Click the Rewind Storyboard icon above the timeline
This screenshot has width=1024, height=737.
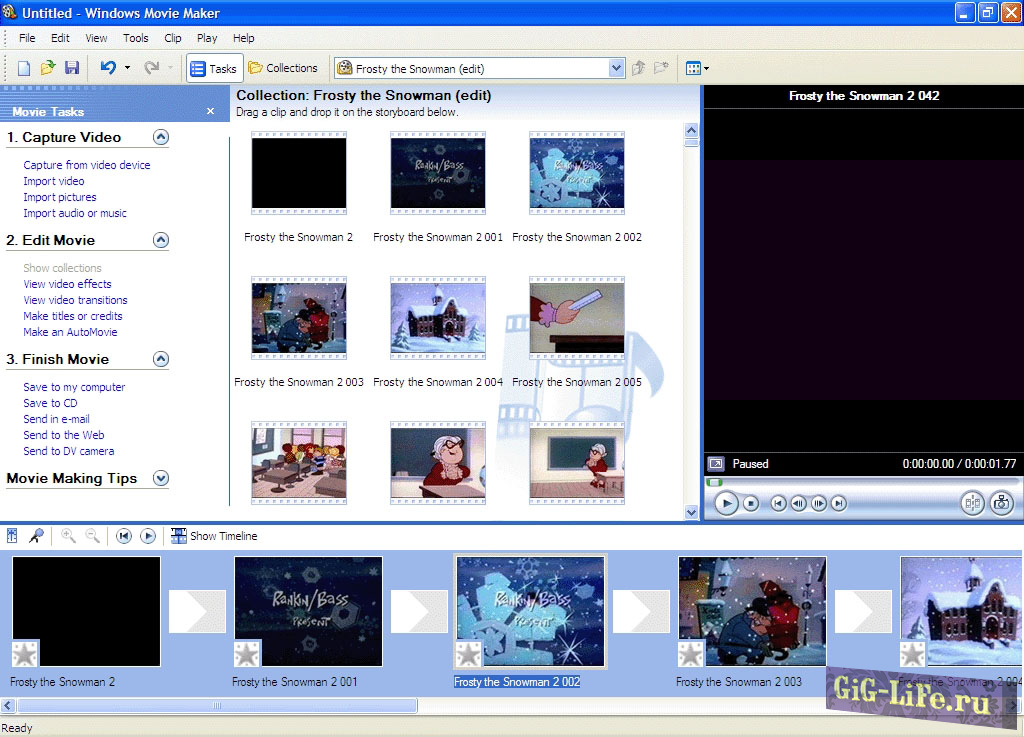[x=124, y=536]
